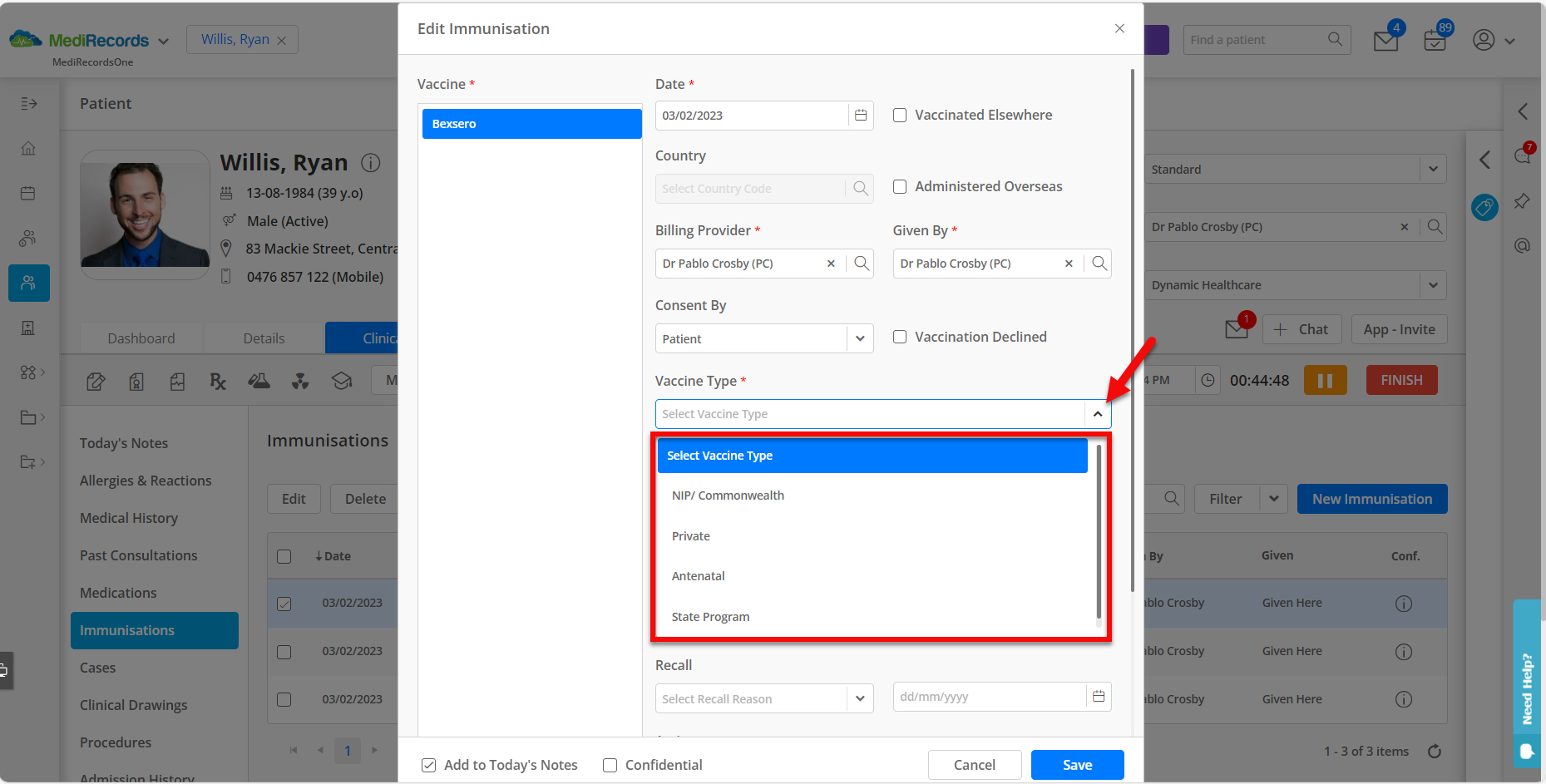Switch to the Details tab
This screenshot has width=1546, height=784.
click(x=264, y=338)
